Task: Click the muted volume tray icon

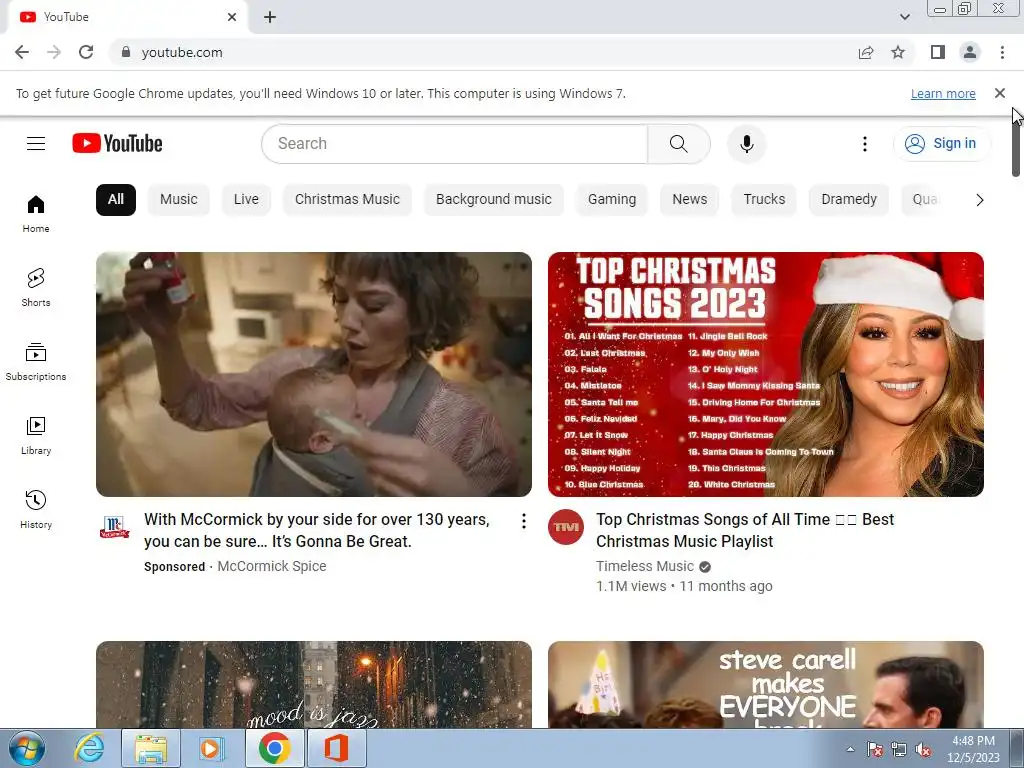Action: [x=923, y=749]
